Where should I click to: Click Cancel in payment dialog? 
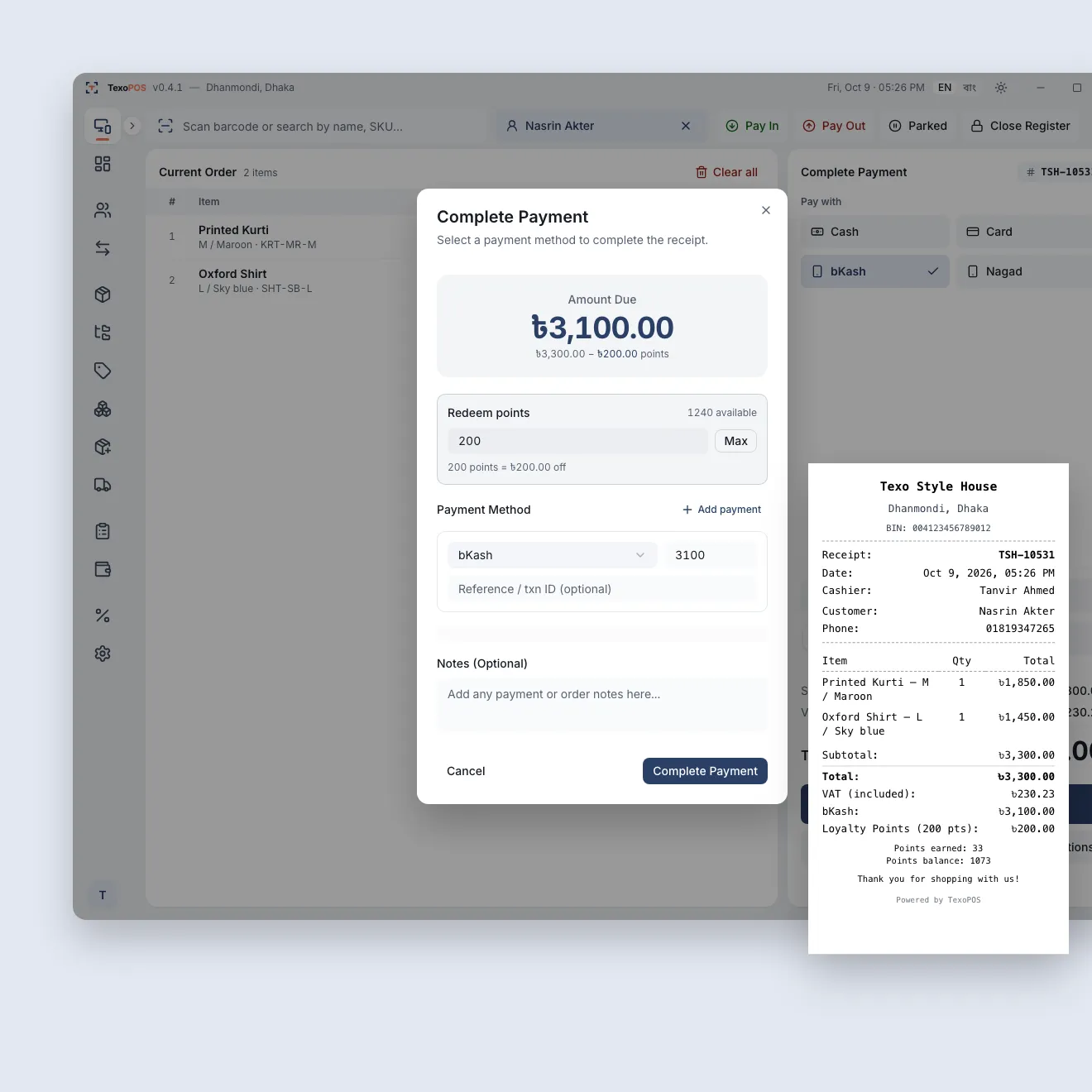coord(466,771)
